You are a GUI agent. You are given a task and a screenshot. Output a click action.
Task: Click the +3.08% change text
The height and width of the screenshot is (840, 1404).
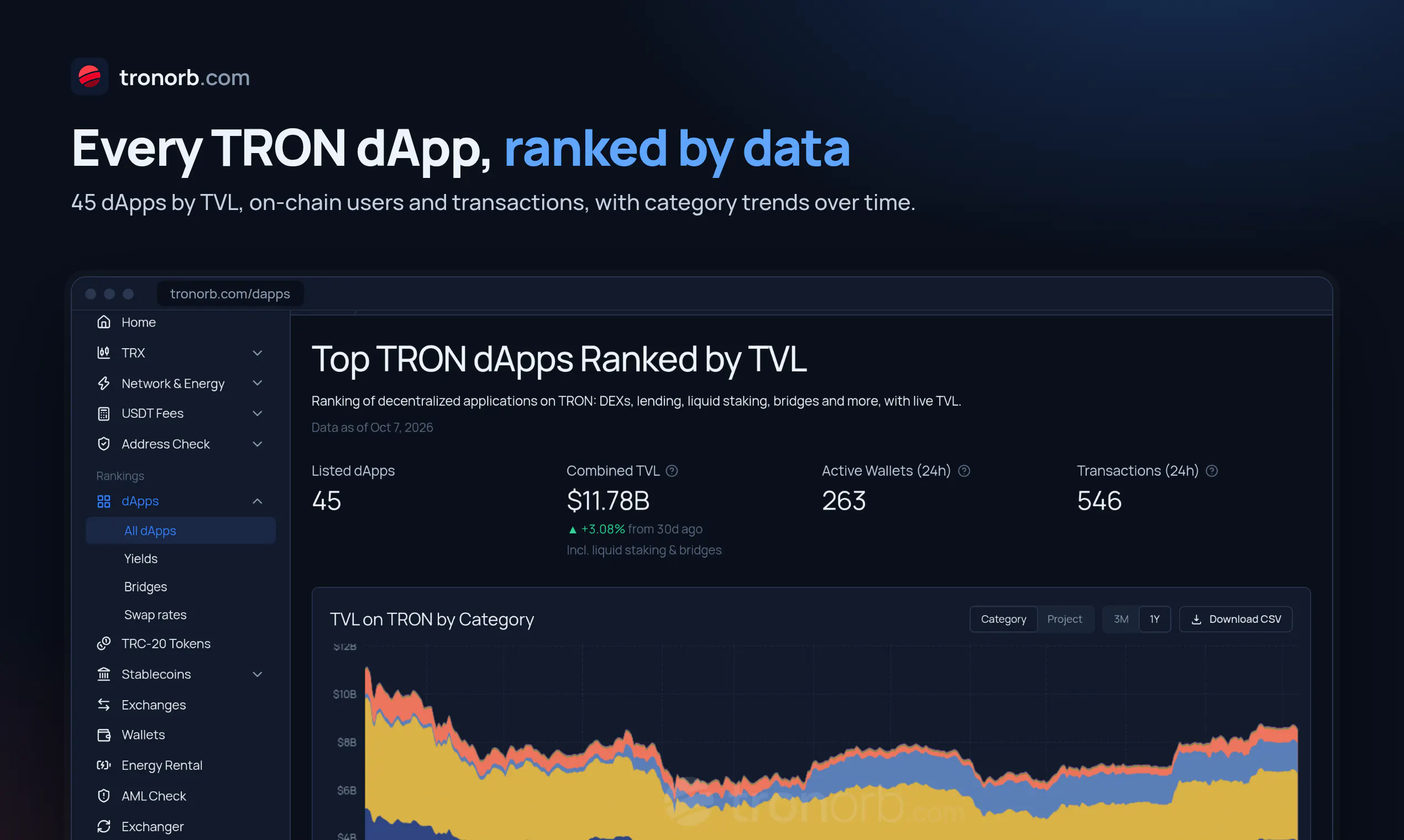[x=603, y=529]
